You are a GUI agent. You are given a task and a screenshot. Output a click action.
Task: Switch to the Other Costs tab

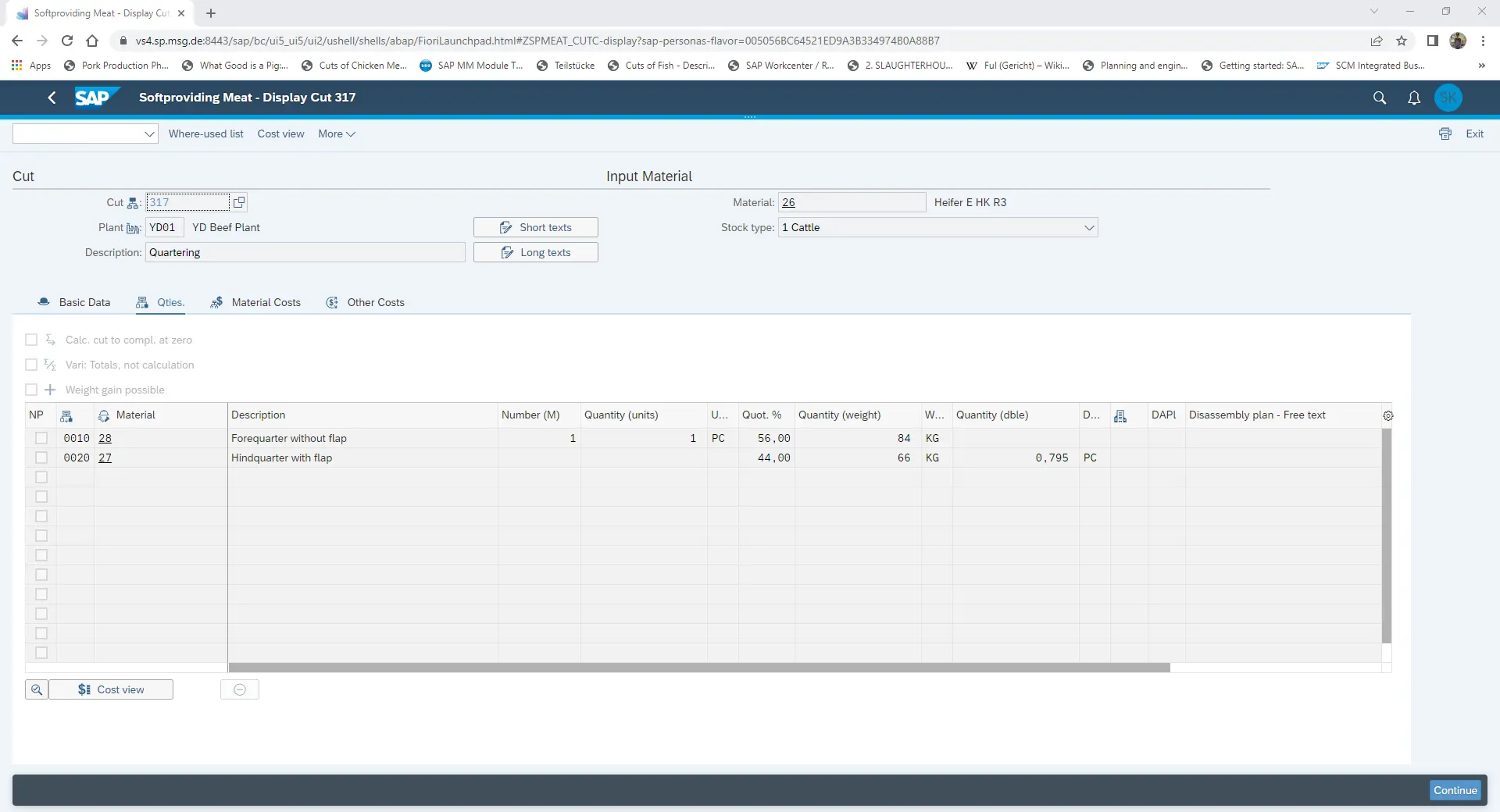tap(365, 302)
